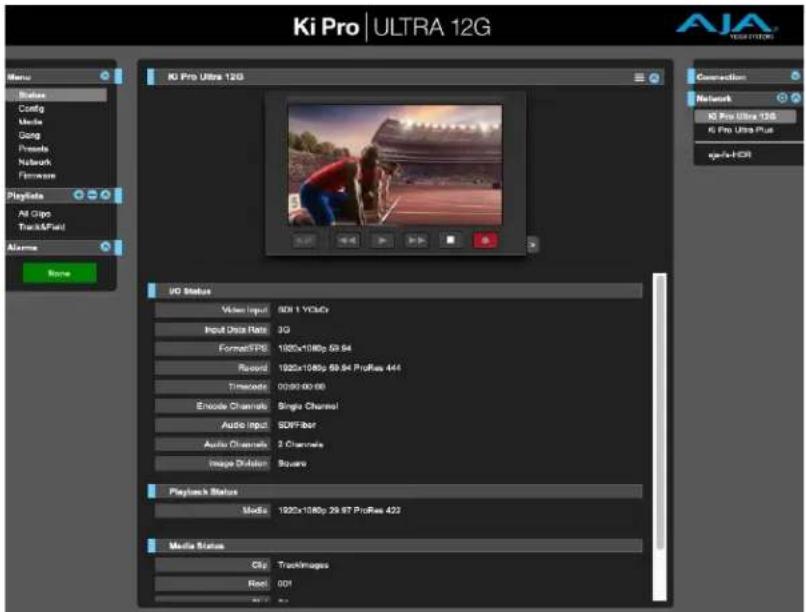Click the Record button in transport controls
The width and height of the screenshot is (806, 612).
coord(485,240)
